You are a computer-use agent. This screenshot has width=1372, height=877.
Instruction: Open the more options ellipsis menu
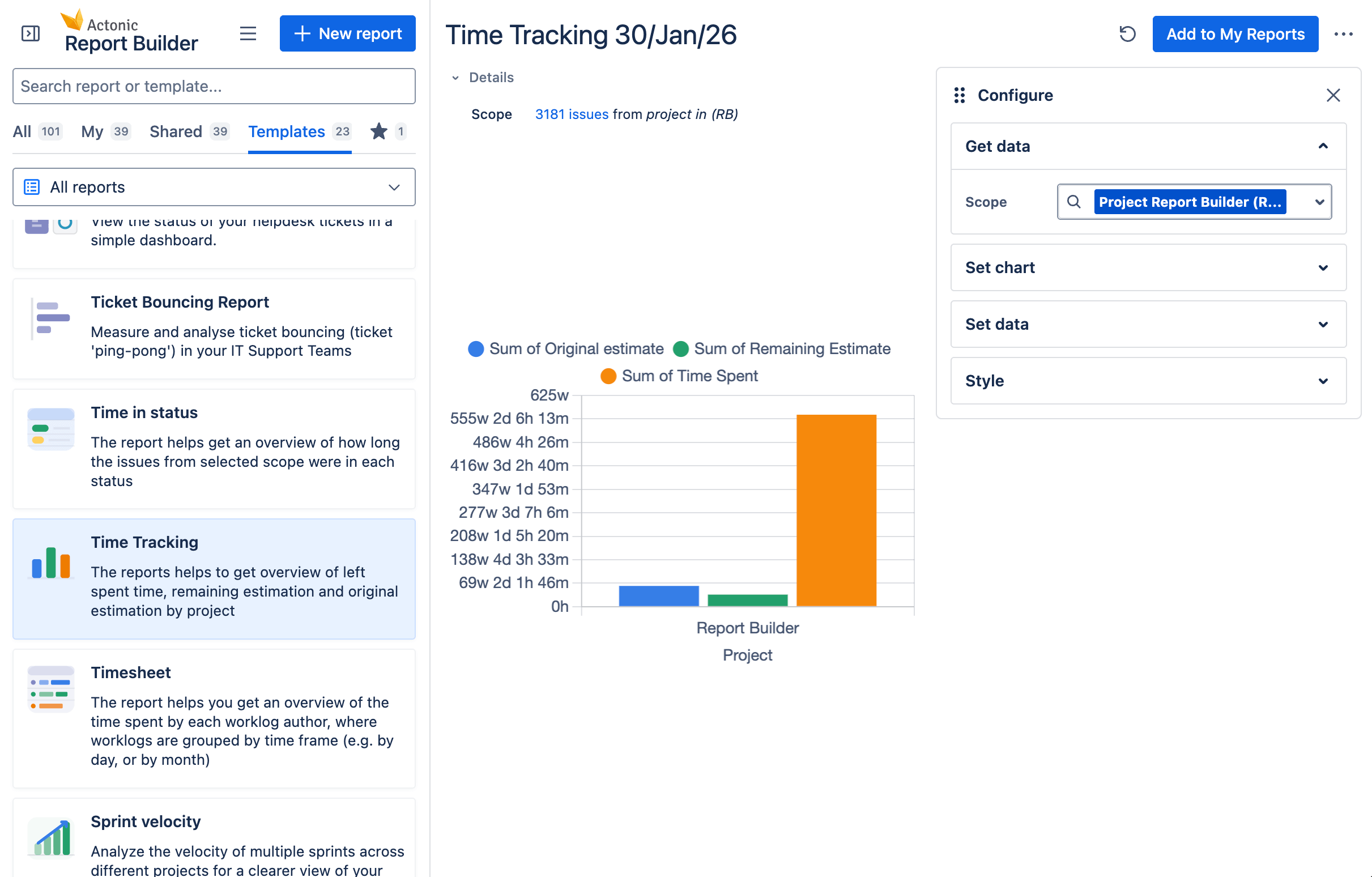(1344, 34)
